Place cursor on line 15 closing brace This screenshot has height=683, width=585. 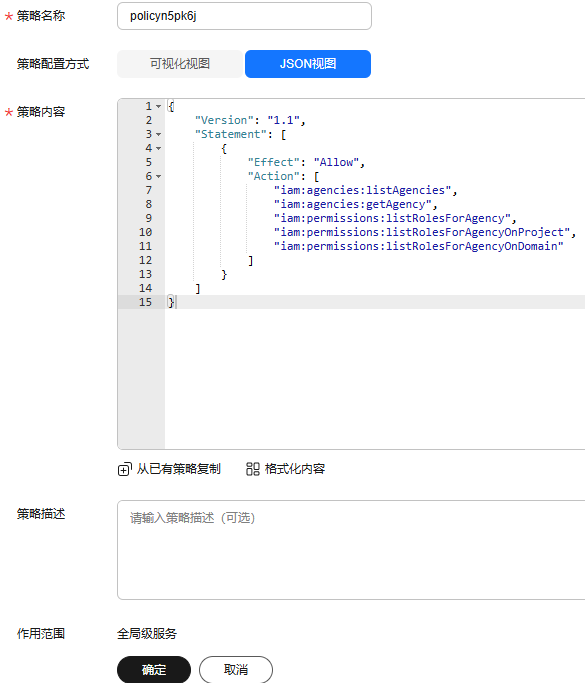point(171,302)
